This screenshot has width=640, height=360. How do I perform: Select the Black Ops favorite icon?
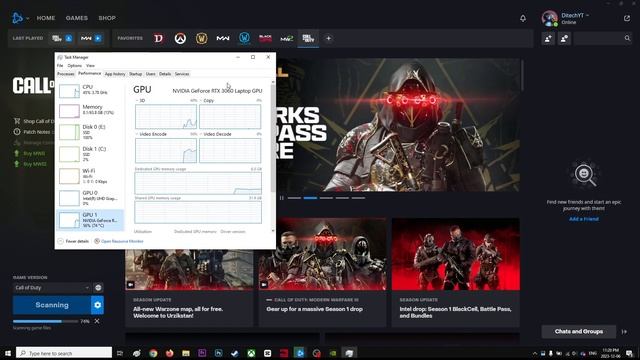(x=265, y=38)
